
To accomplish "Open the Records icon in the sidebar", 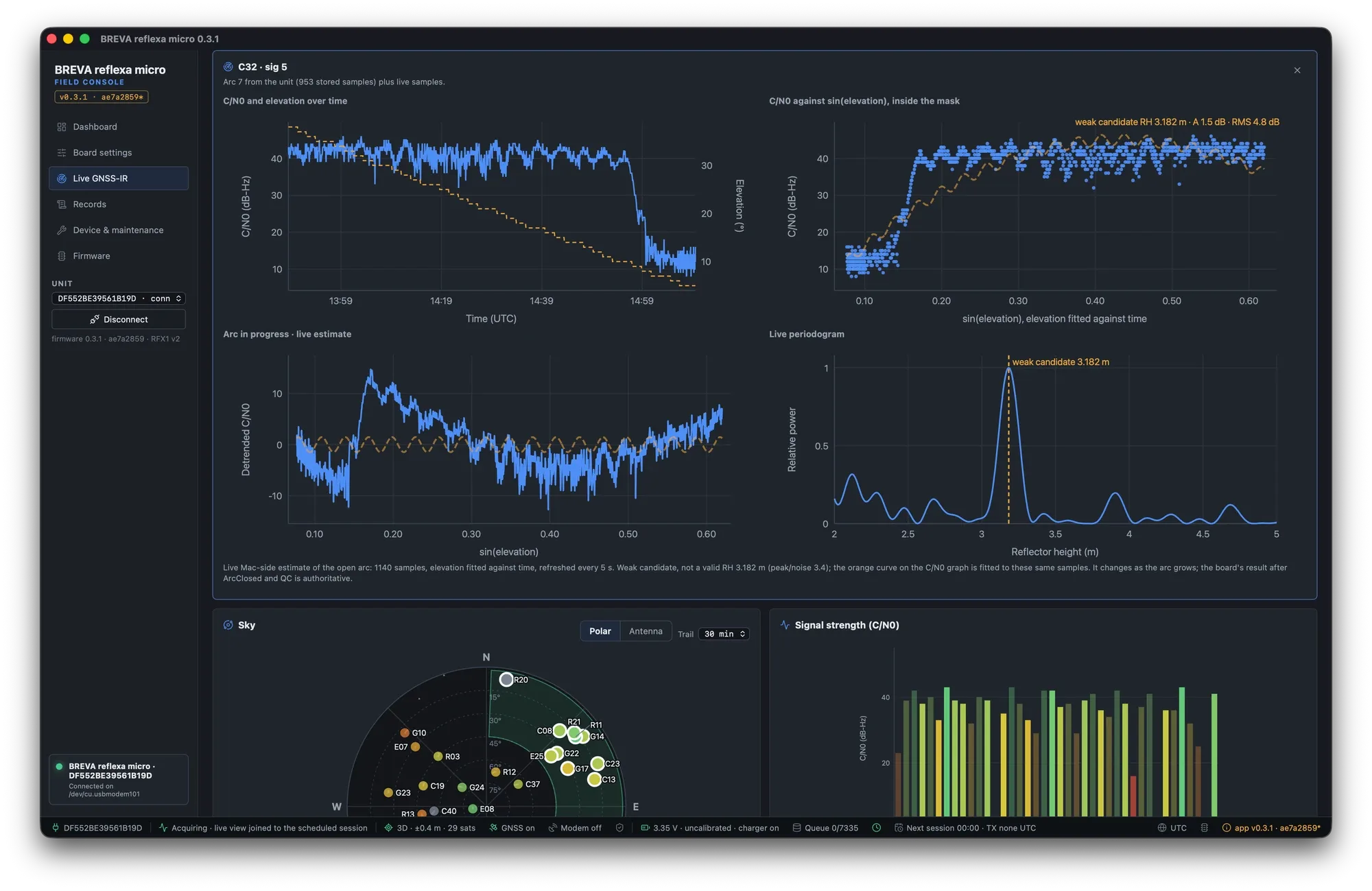I will click(x=62, y=204).
